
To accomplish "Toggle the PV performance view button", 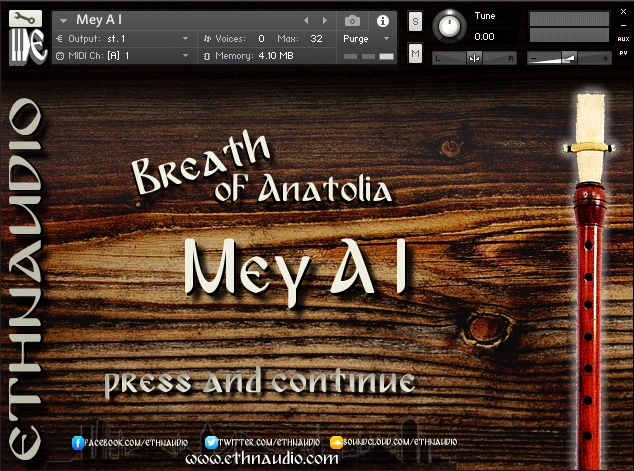I will coord(623,53).
